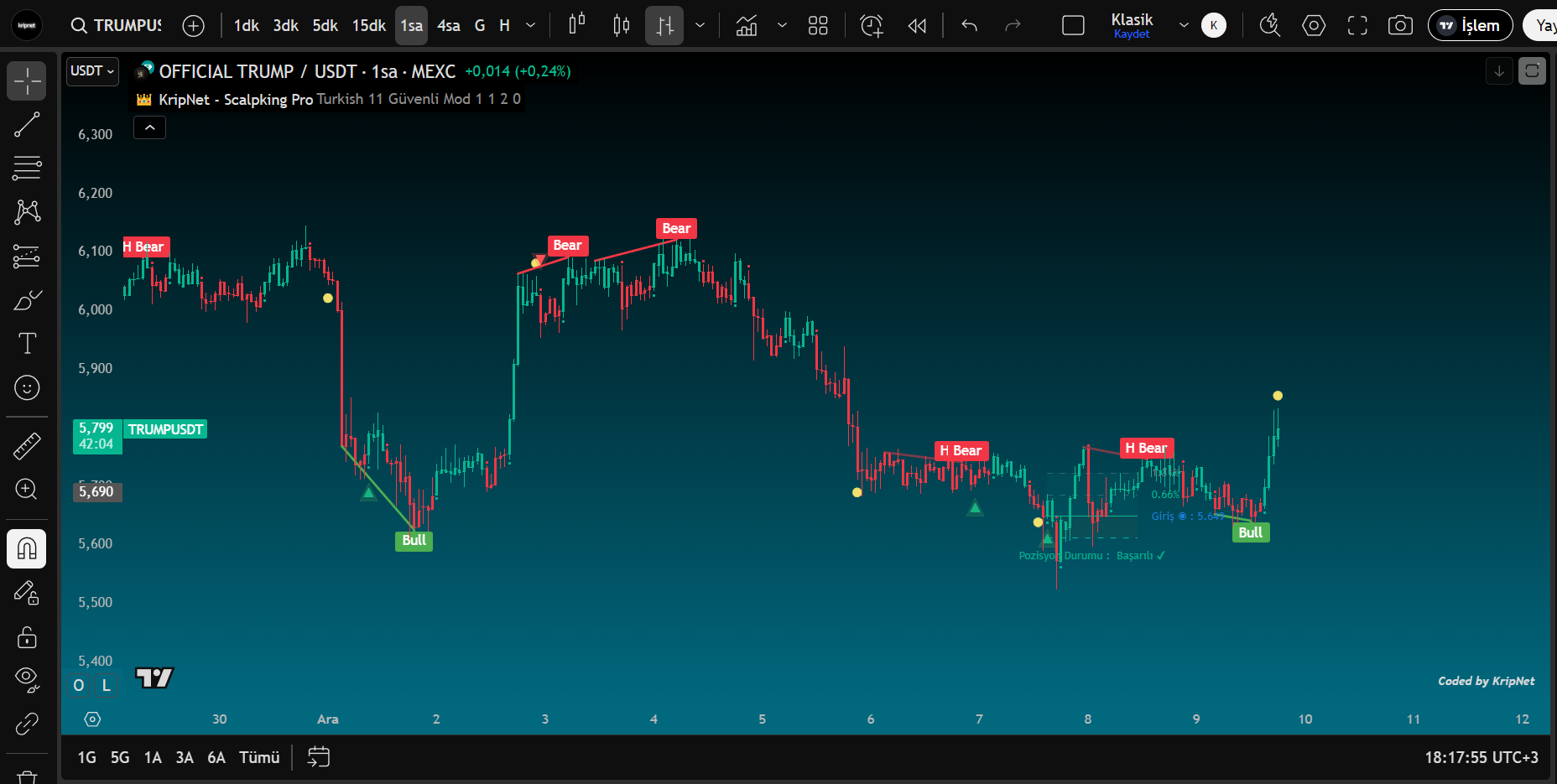This screenshot has height=784, width=1557.
Task: Open the USDT currency dropdown
Action: 92,71
